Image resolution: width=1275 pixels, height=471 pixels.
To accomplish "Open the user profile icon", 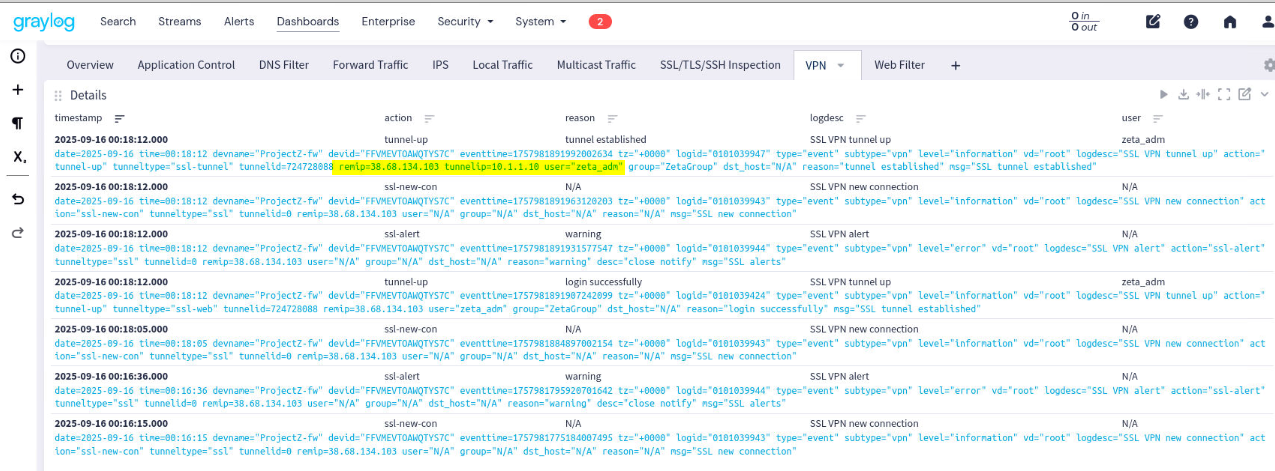I will tap(1267, 21).
